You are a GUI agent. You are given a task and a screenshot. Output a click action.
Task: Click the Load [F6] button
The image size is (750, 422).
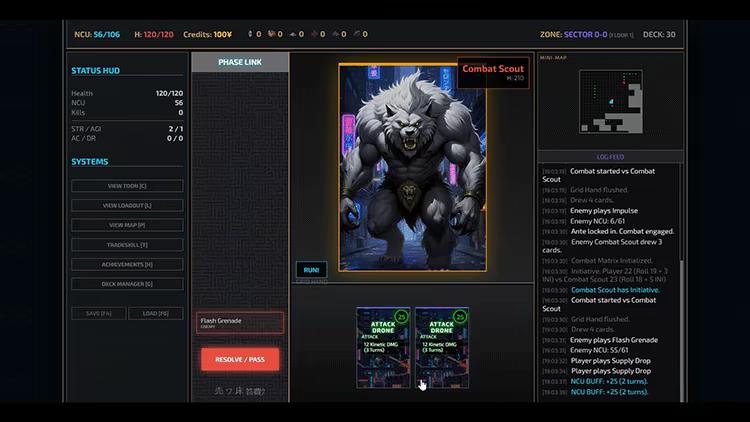[156, 313]
